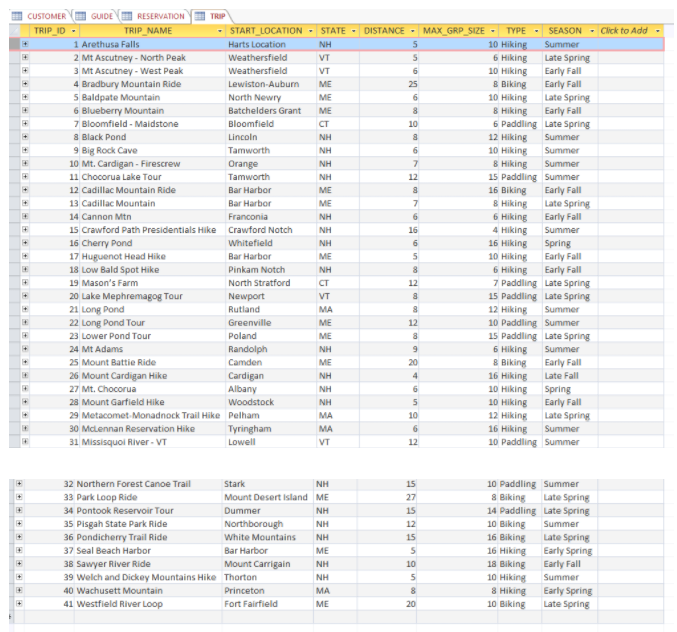
Task: Click the TRIP tab table icon
Action: (200, 16)
